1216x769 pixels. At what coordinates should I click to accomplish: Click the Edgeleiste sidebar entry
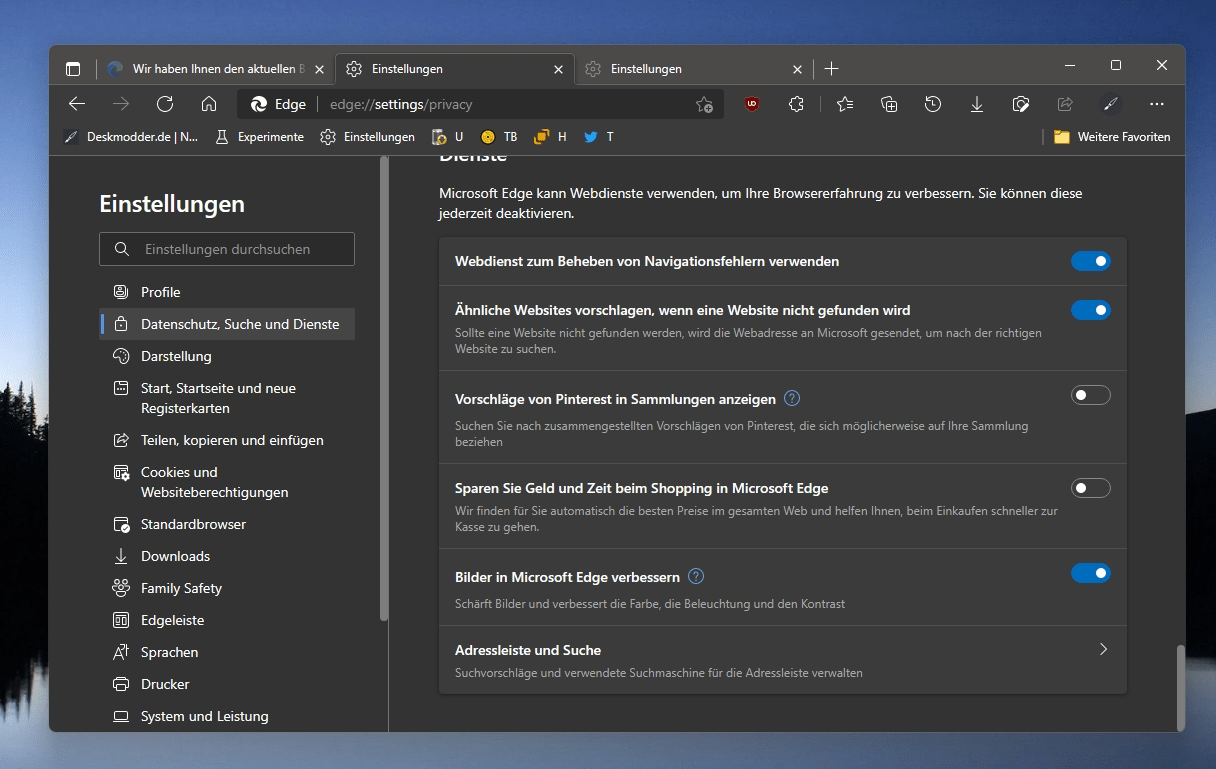175,620
